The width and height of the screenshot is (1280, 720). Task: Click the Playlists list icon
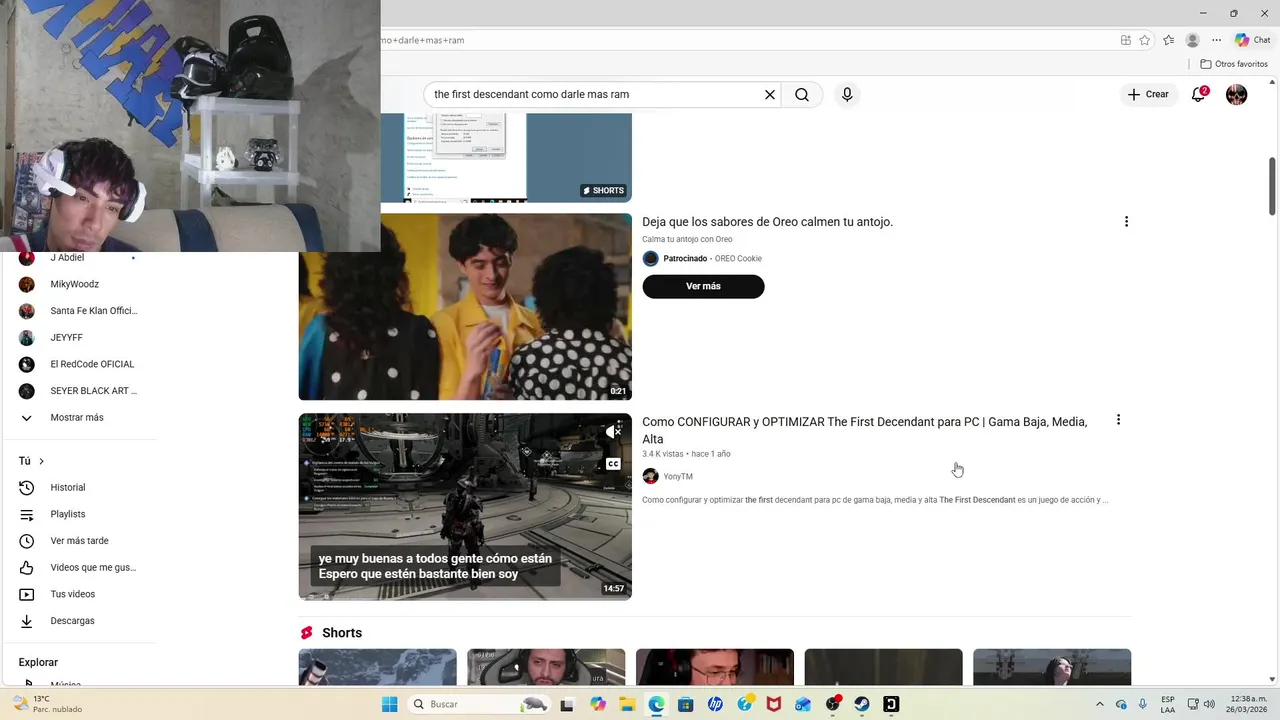pyautogui.click(x=27, y=514)
